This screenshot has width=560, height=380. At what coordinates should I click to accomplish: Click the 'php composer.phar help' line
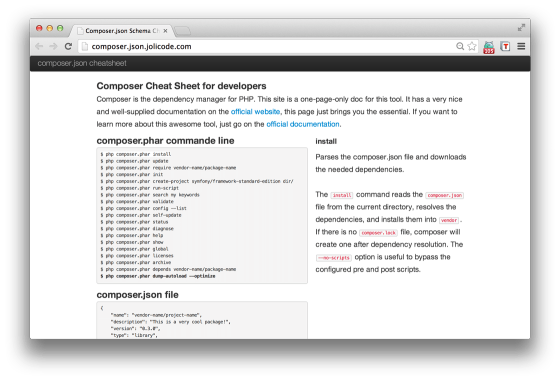[132, 235]
